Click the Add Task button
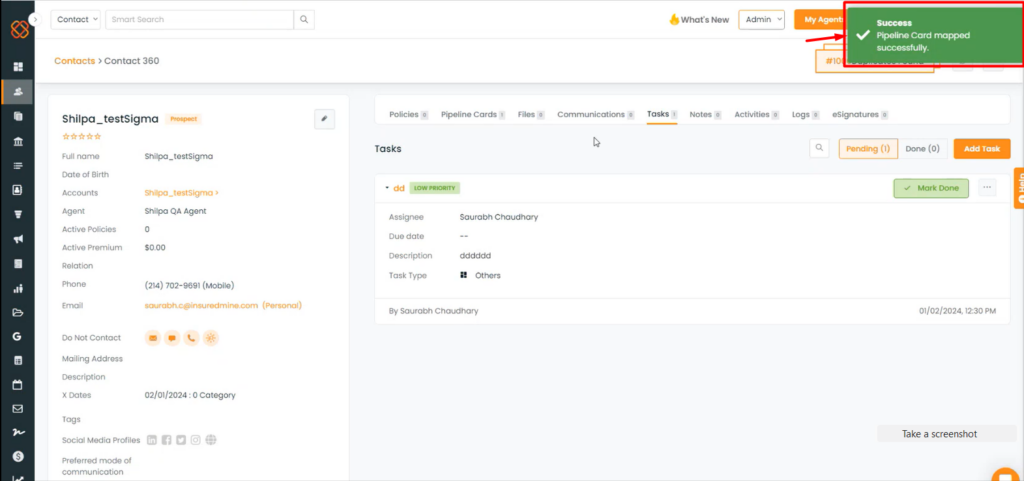The image size is (1024, 481). (982, 149)
